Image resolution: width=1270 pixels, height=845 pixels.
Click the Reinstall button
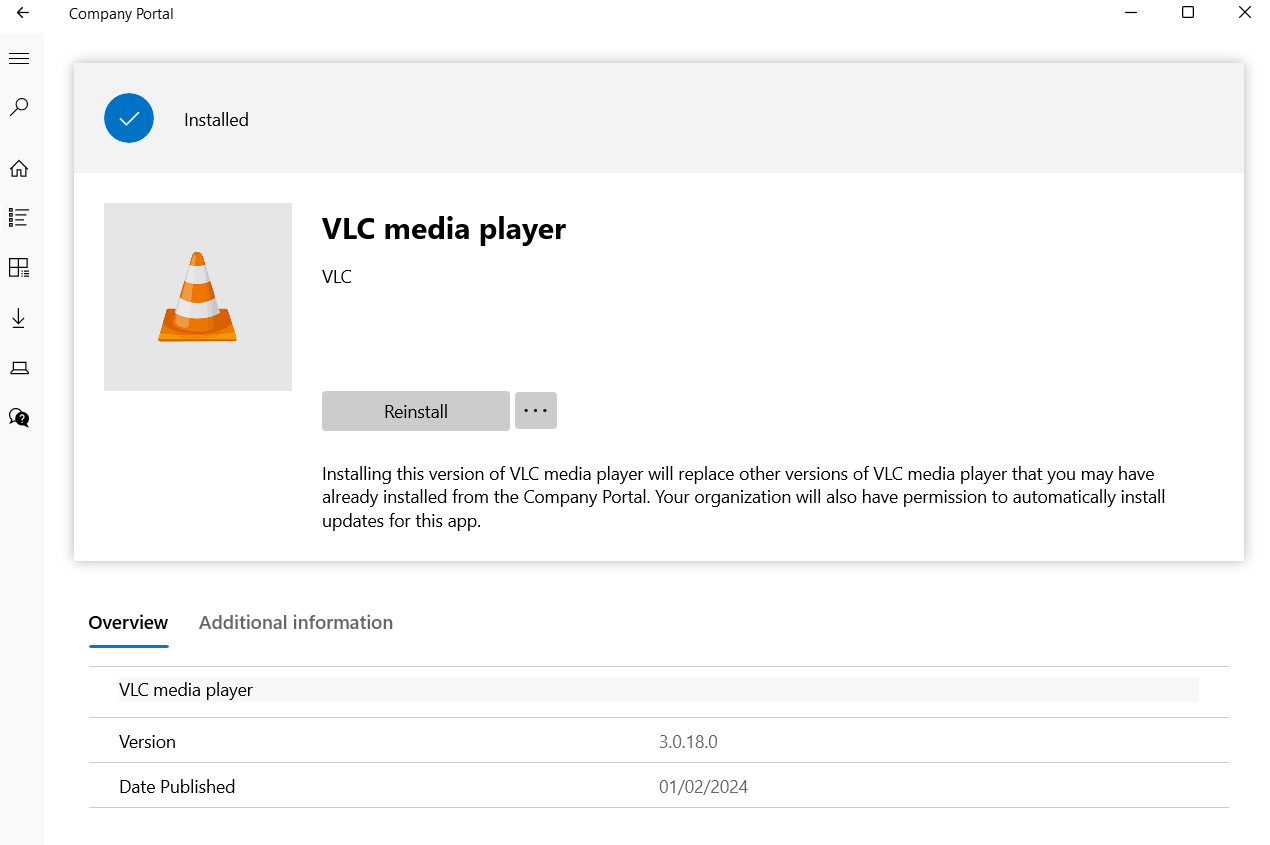point(416,411)
